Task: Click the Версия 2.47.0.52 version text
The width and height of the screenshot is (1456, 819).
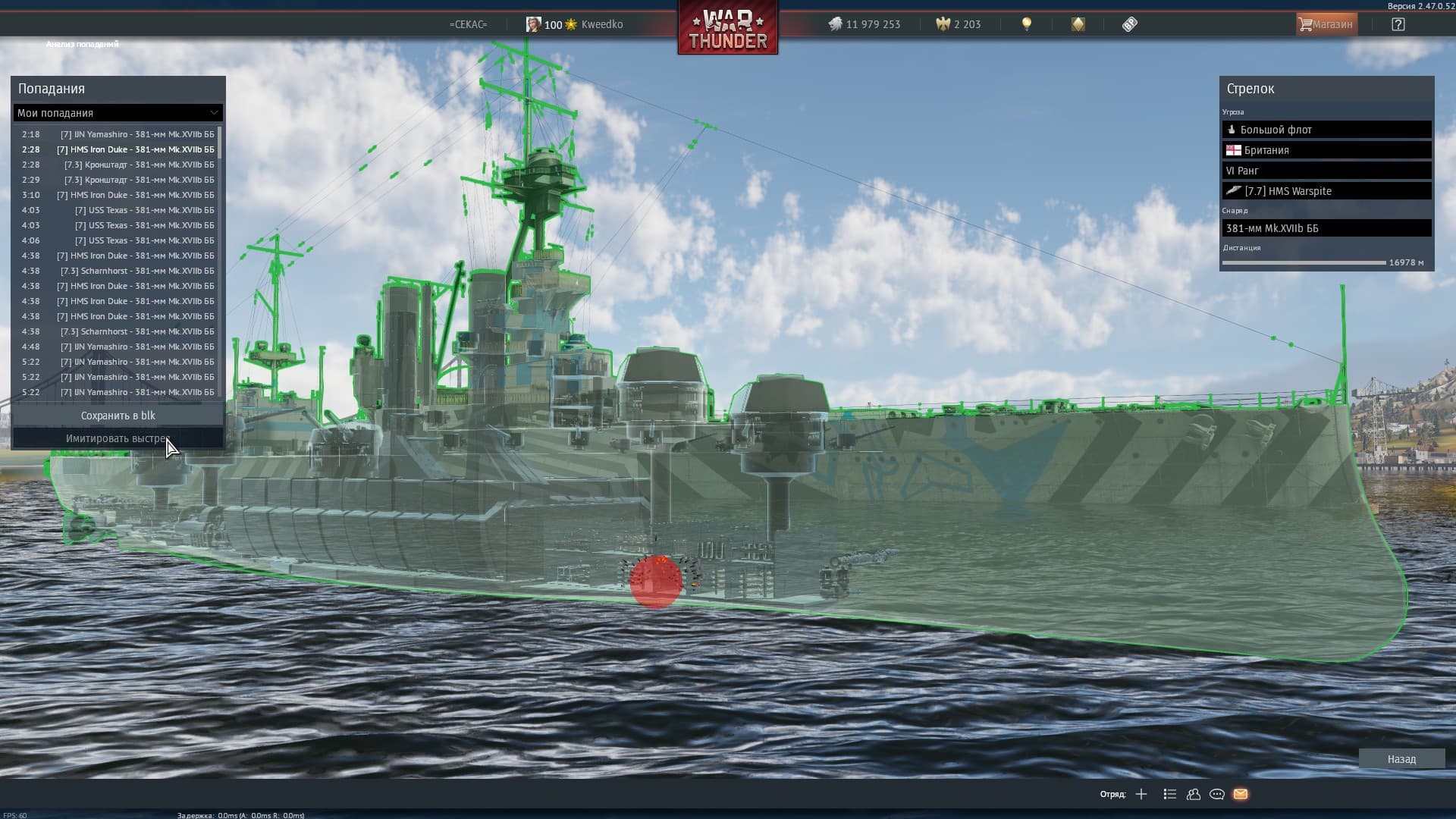Action: point(1421,6)
